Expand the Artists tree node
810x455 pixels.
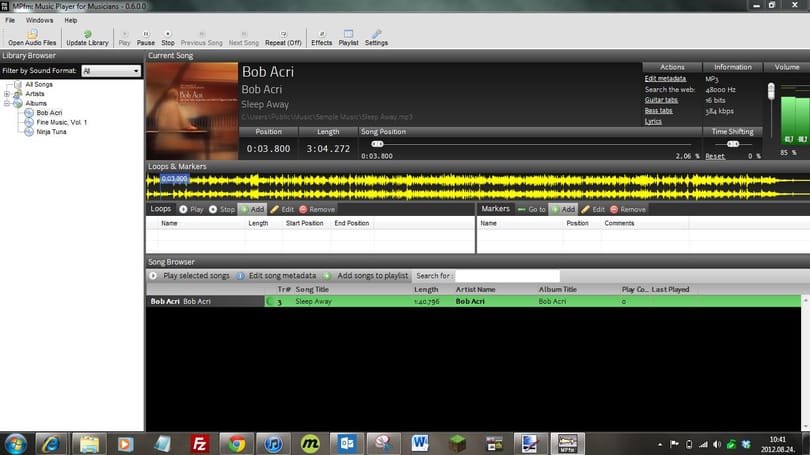coord(7,94)
